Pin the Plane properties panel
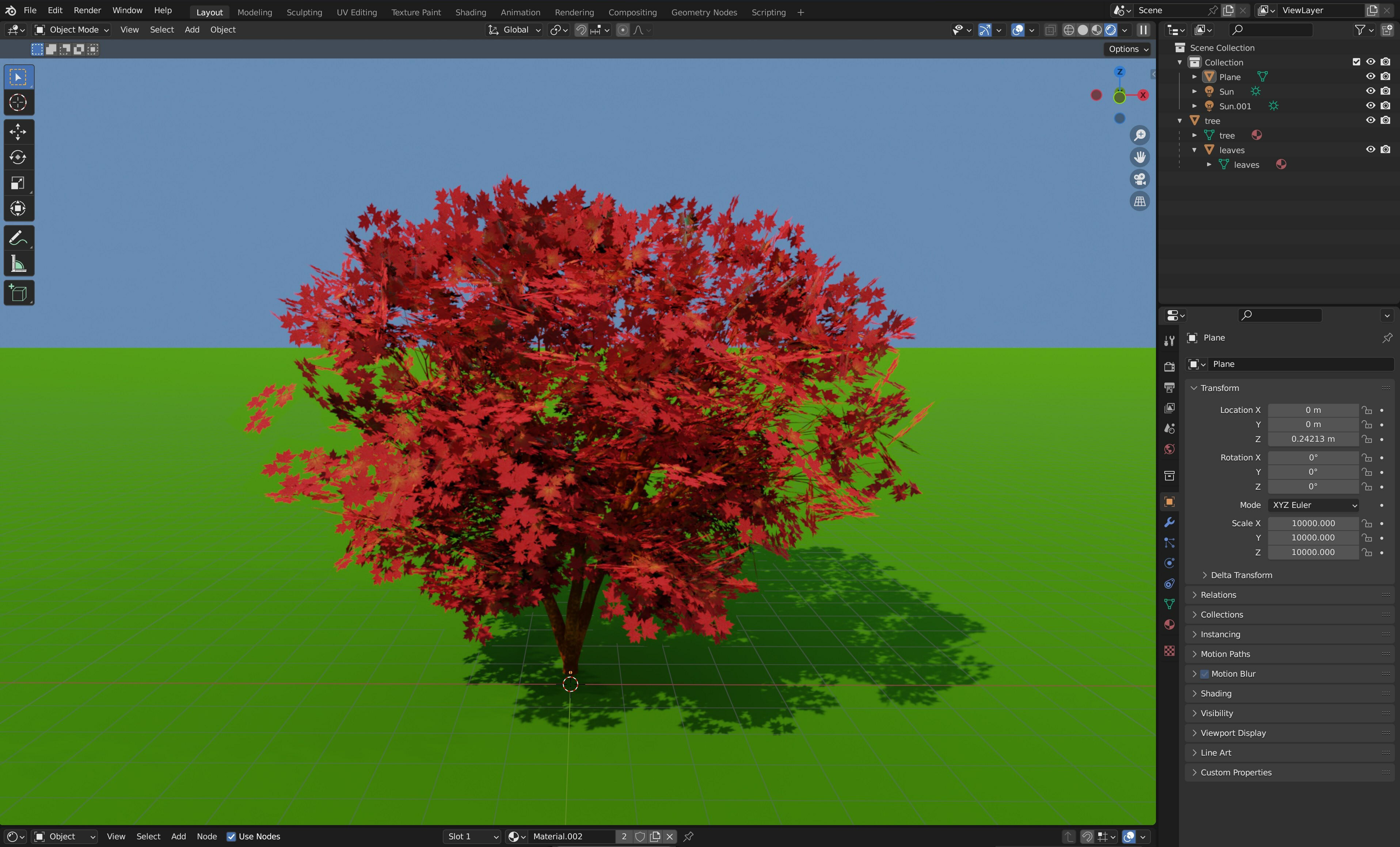Viewport: 1400px width, 847px height. tap(1388, 338)
